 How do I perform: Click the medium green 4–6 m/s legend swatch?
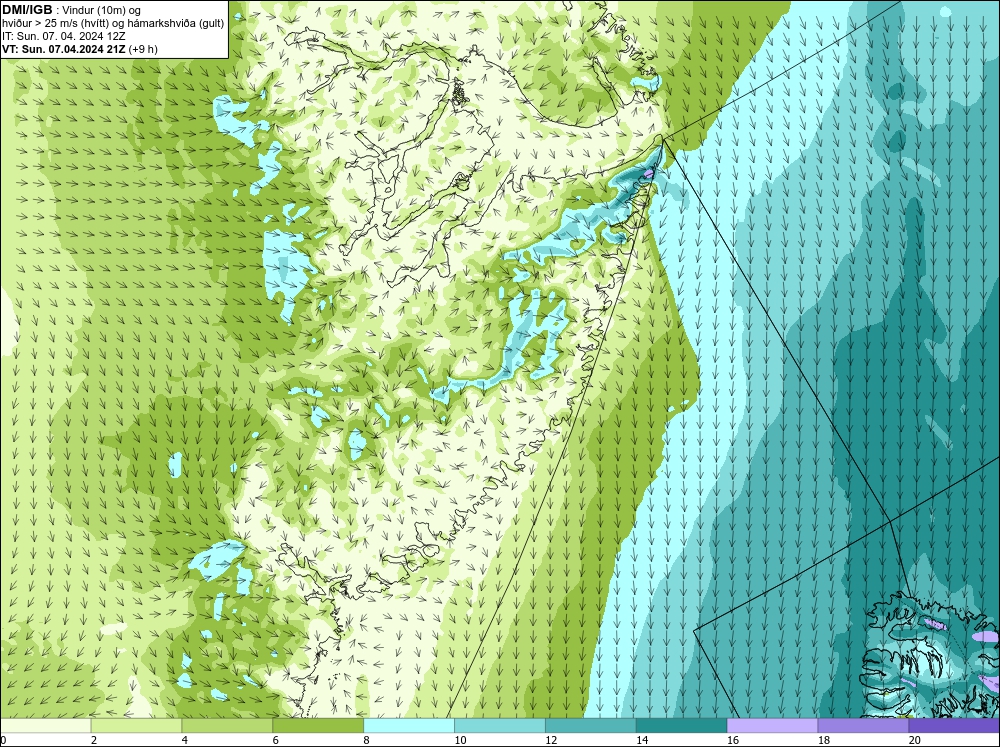point(227,725)
